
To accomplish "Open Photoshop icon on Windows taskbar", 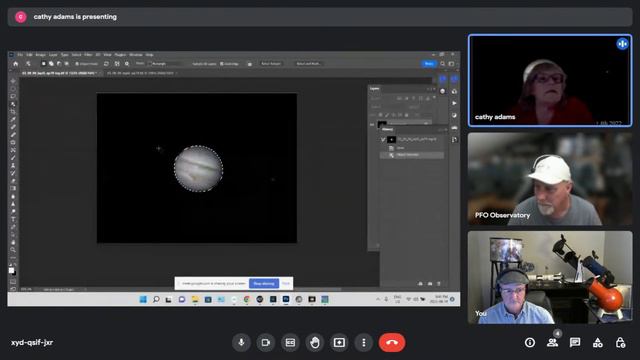I will point(286,300).
